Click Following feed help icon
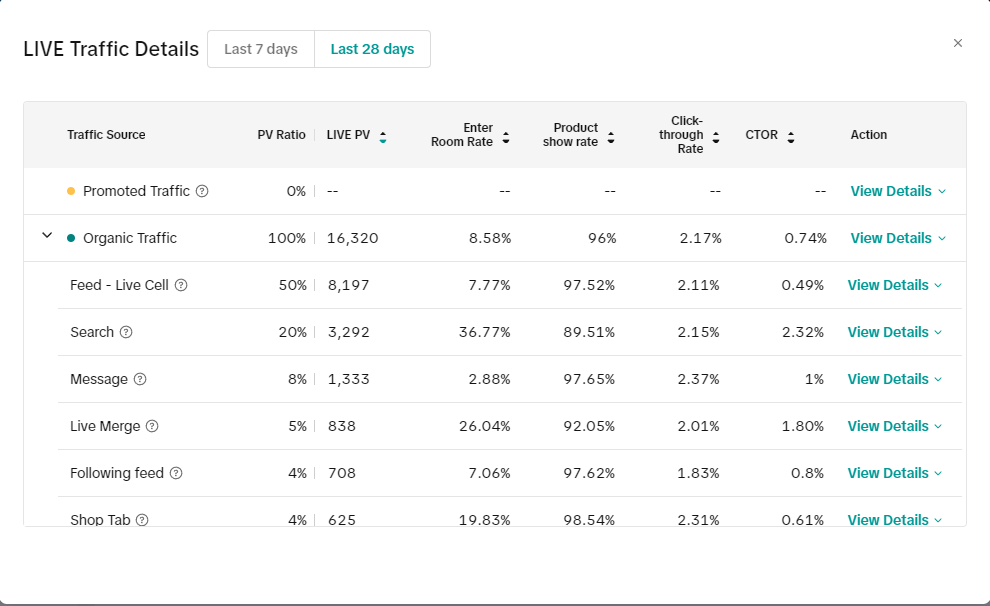 pos(176,473)
